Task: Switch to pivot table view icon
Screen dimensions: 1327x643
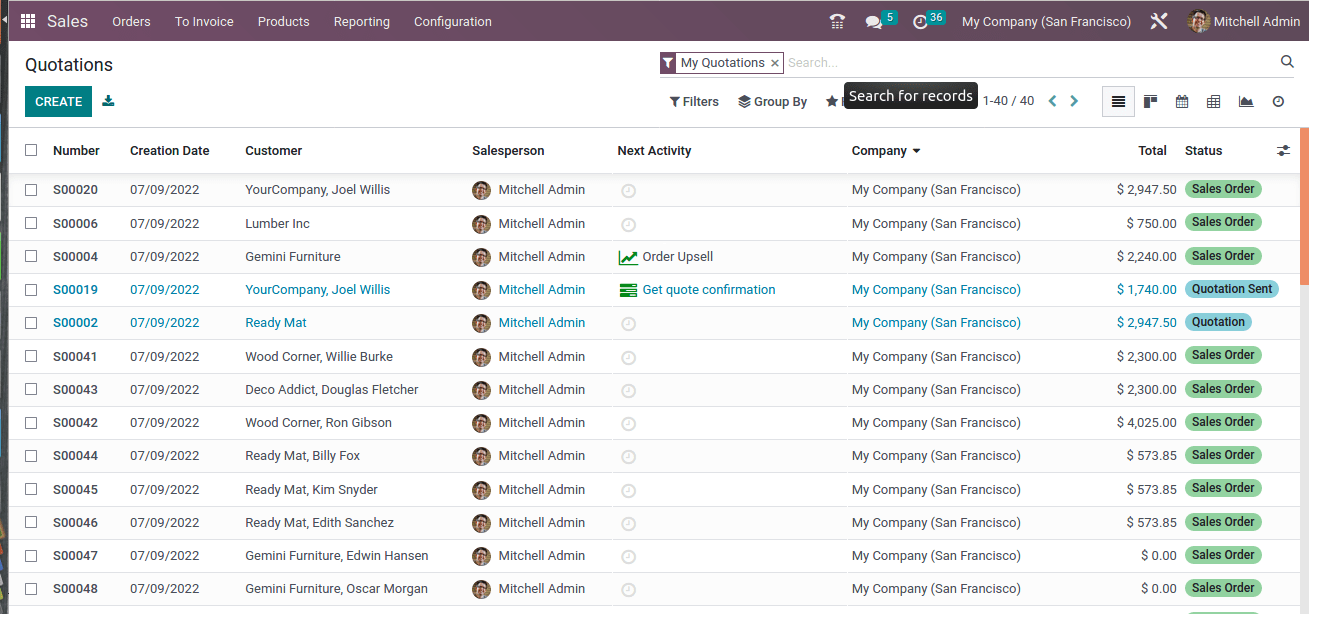Action: tap(1213, 101)
